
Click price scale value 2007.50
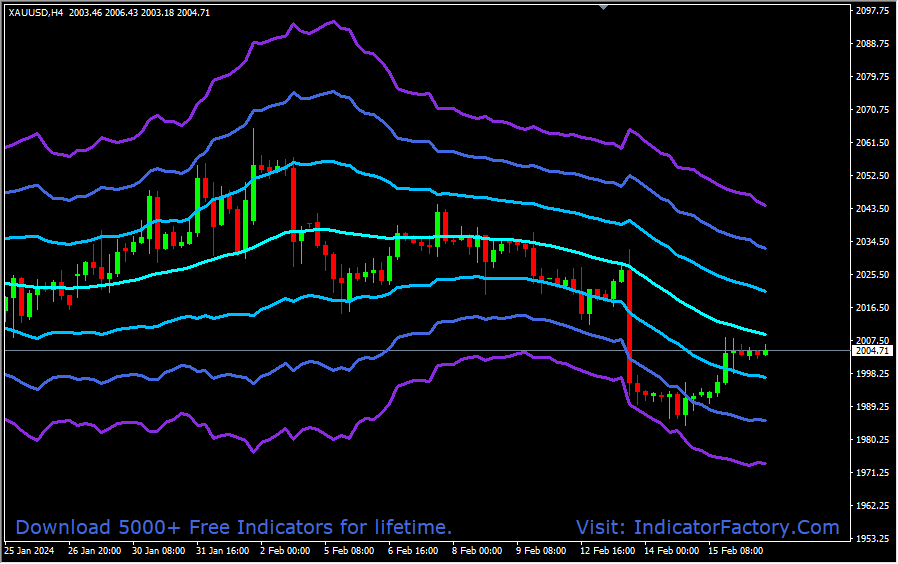(872, 341)
